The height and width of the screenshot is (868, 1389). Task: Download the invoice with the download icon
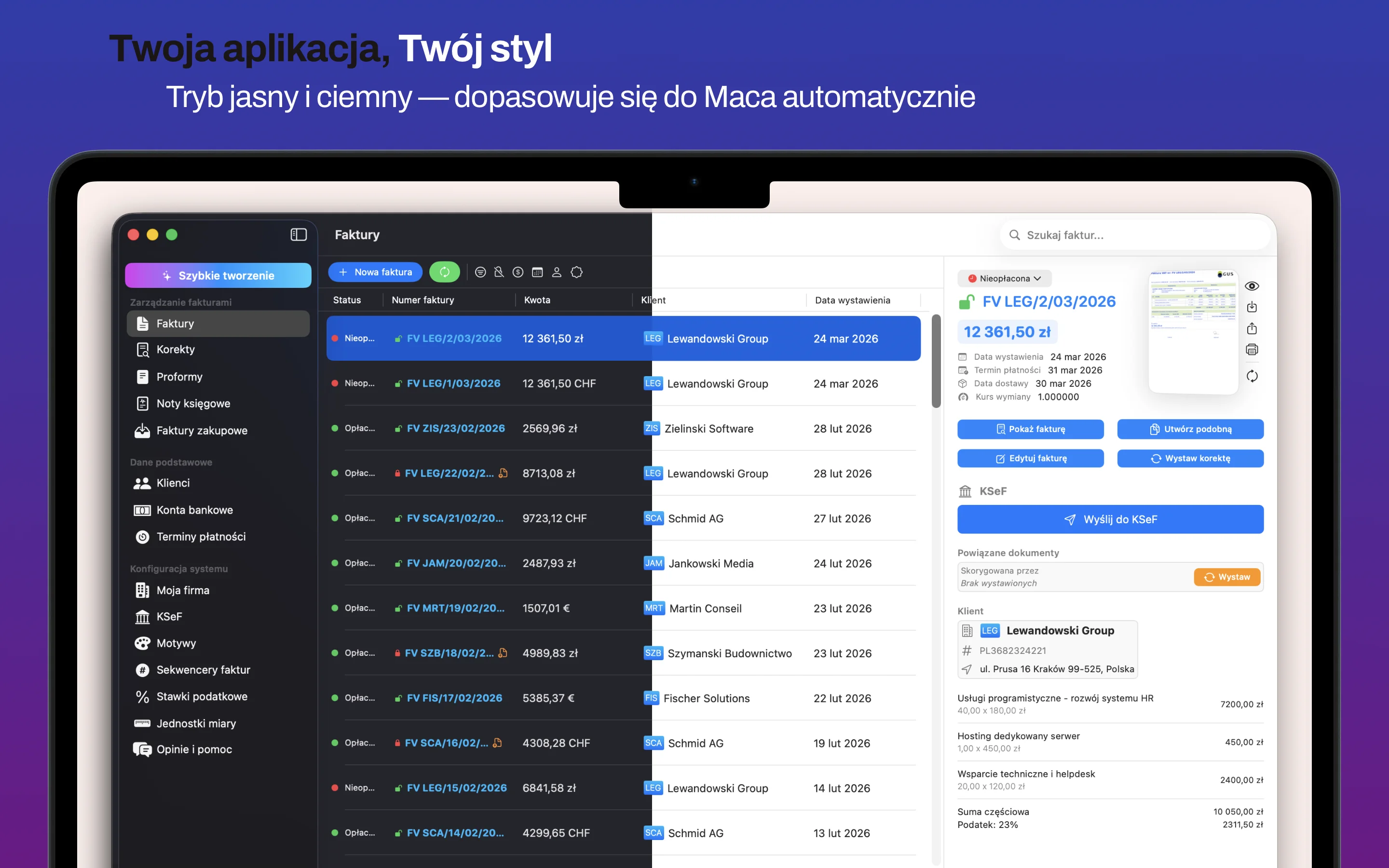point(1252,307)
